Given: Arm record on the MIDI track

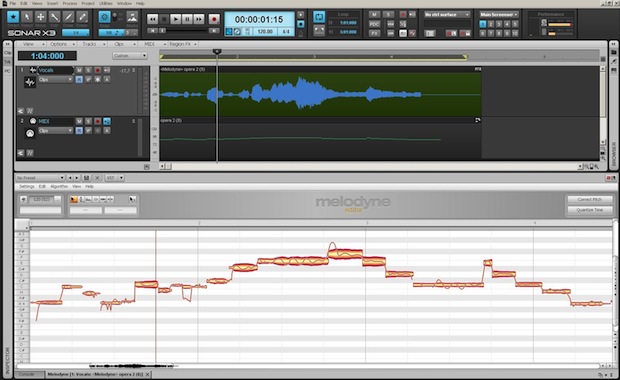Looking at the screenshot, I should 98,121.
